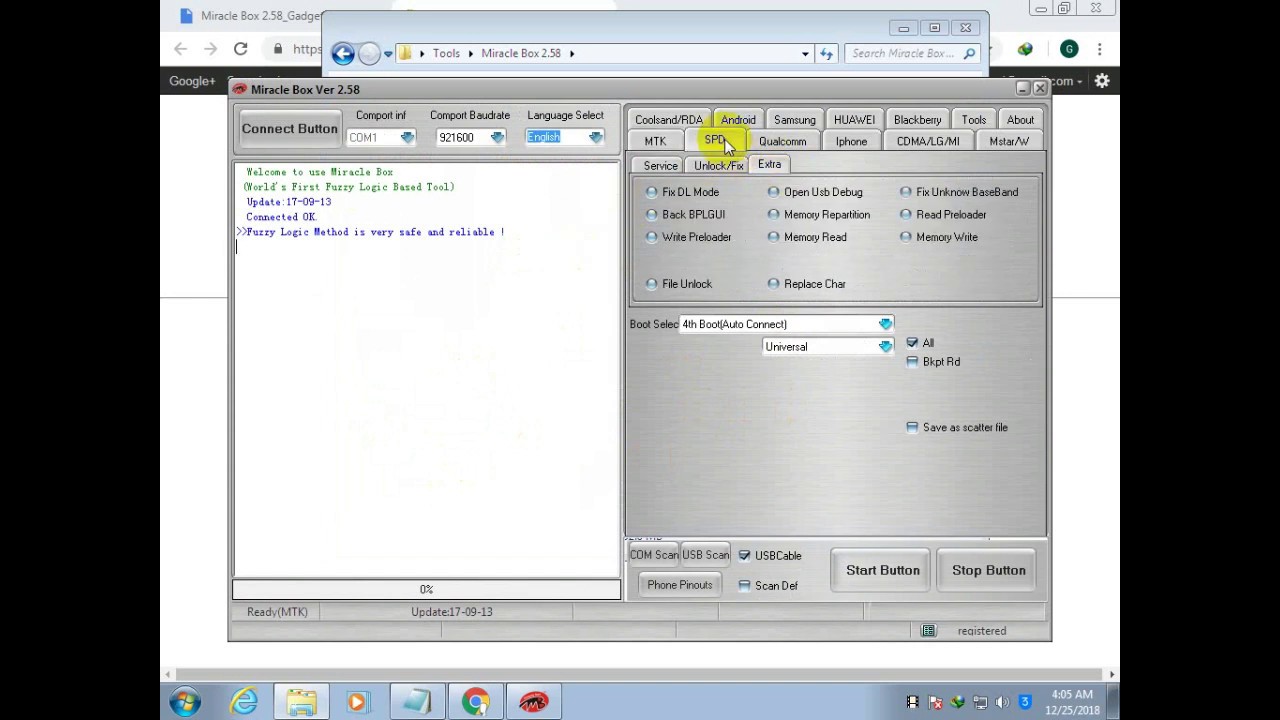The height and width of the screenshot is (720, 1280).
Task: Open Phone Pinouts
Action: (x=680, y=585)
